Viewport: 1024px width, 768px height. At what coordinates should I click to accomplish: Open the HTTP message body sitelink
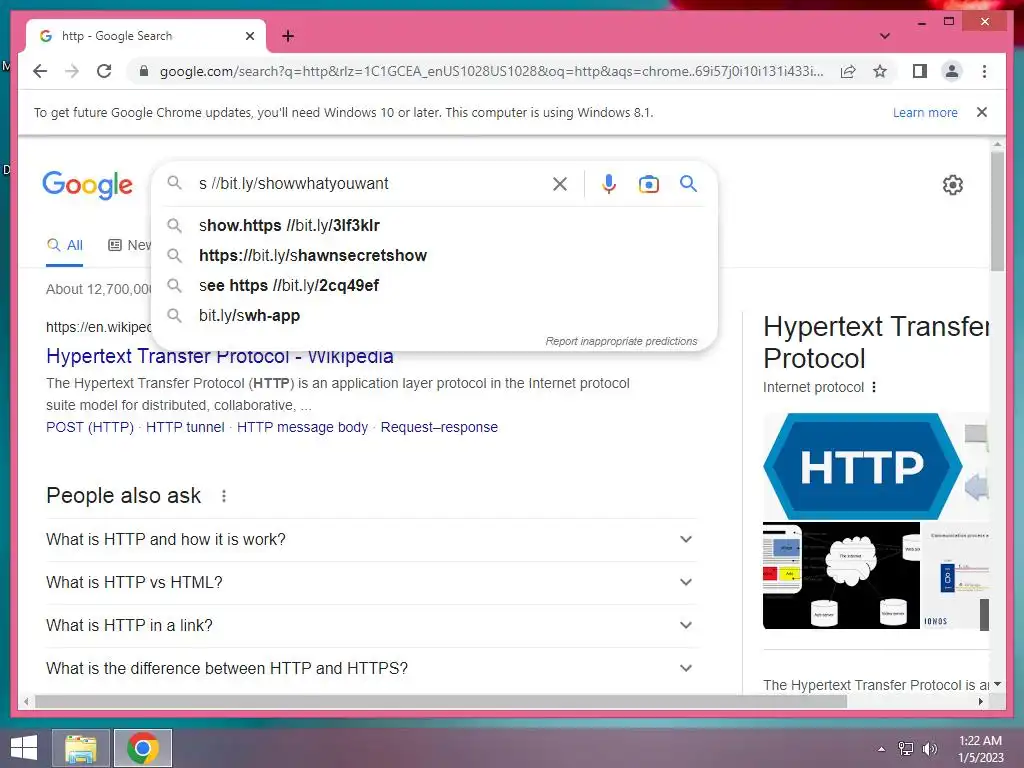tap(302, 427)
